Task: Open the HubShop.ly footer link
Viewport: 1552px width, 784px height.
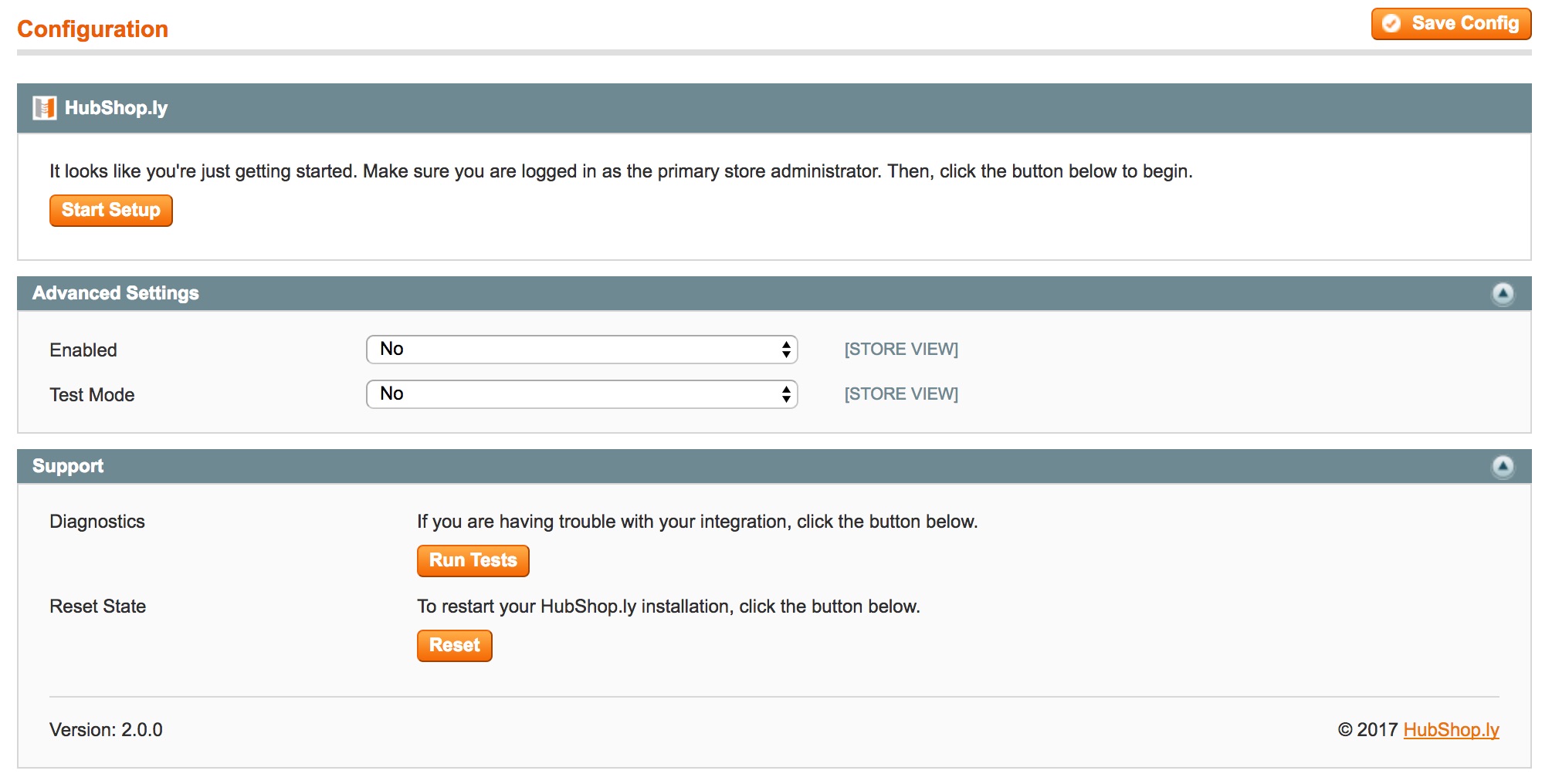Action: point(1451,730)
